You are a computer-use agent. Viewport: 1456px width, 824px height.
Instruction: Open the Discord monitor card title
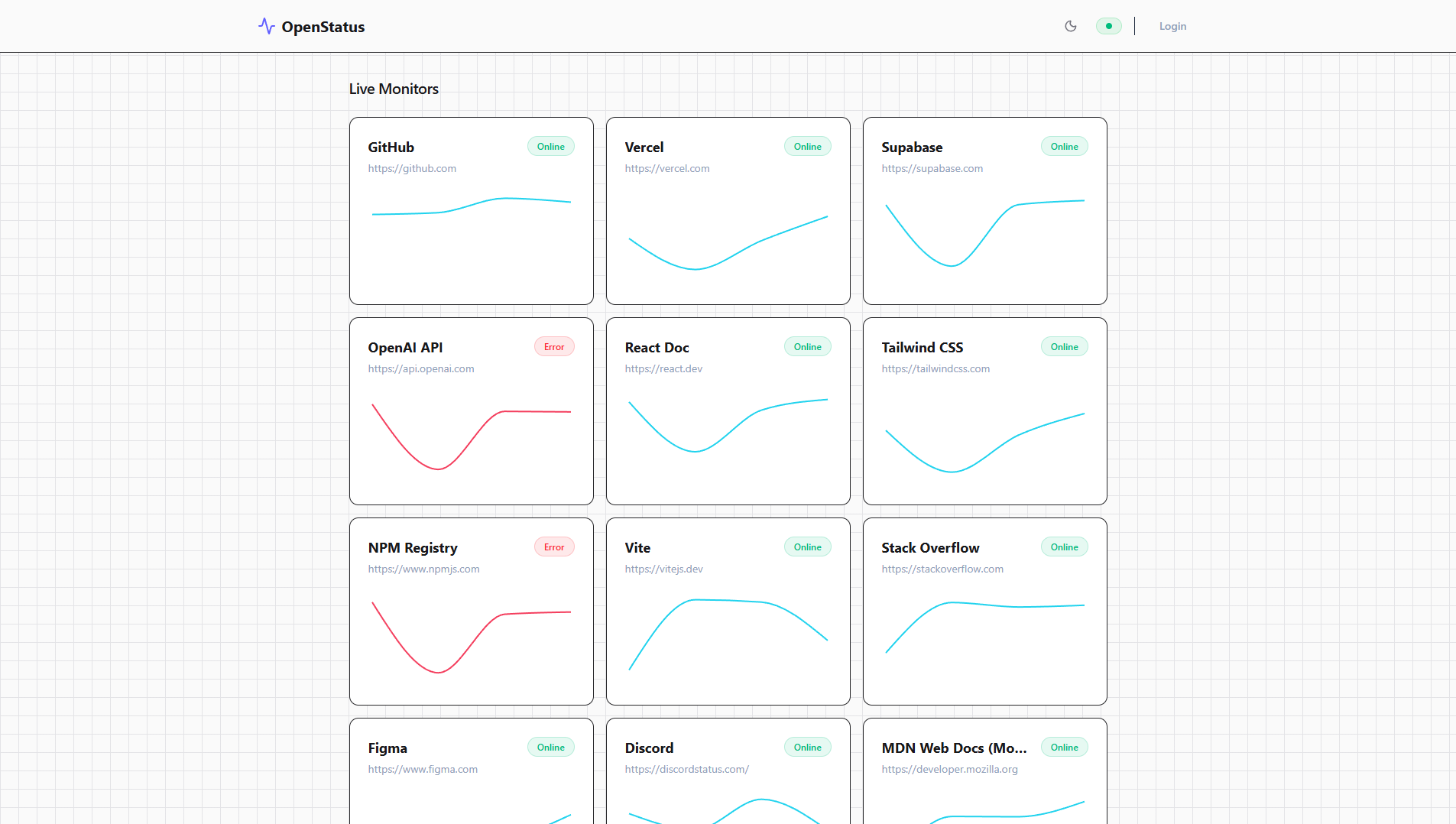[649, 748]
